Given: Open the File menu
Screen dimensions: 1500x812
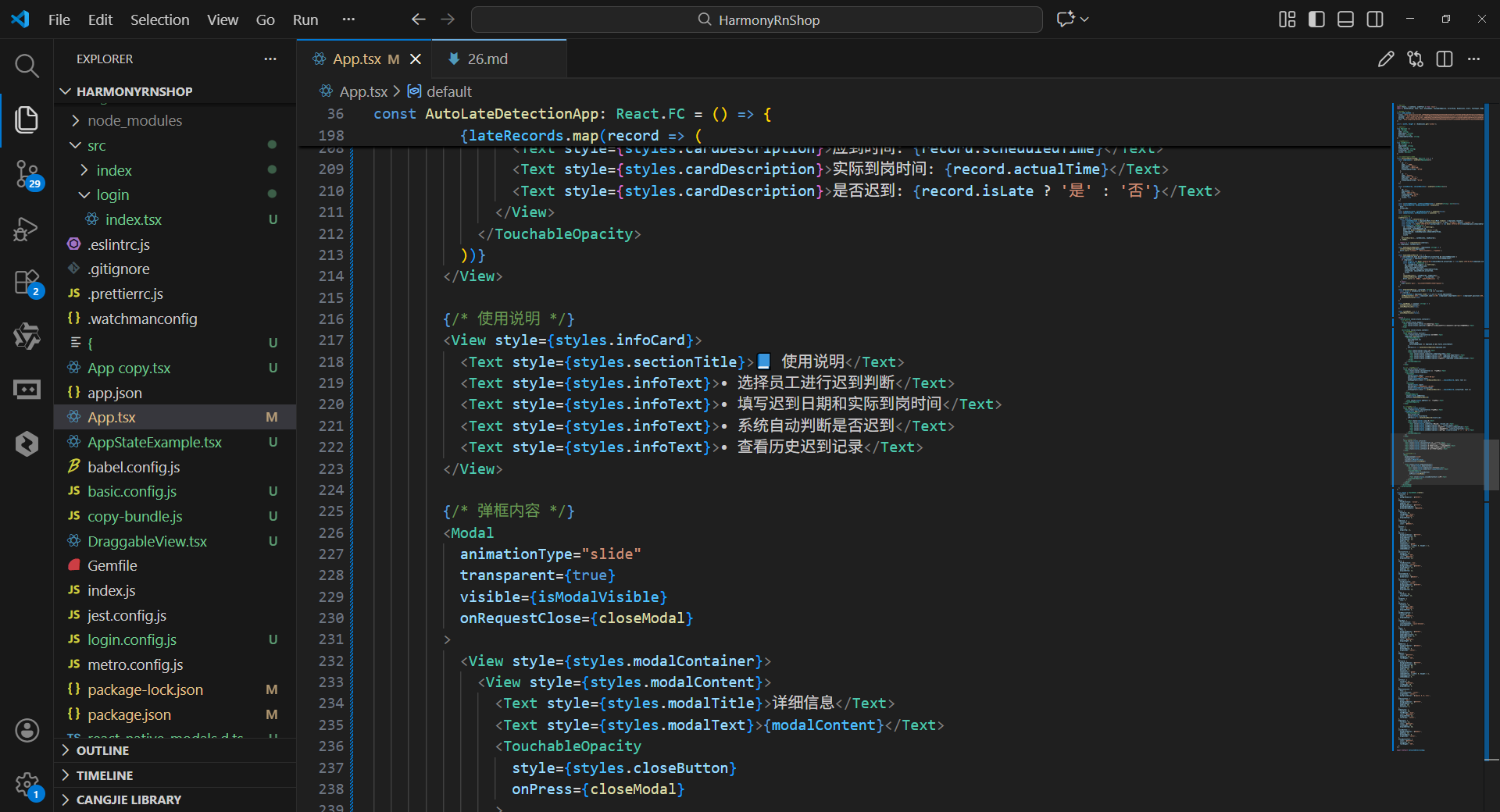Looking at the screenshot, I should [x=59, y=20].
